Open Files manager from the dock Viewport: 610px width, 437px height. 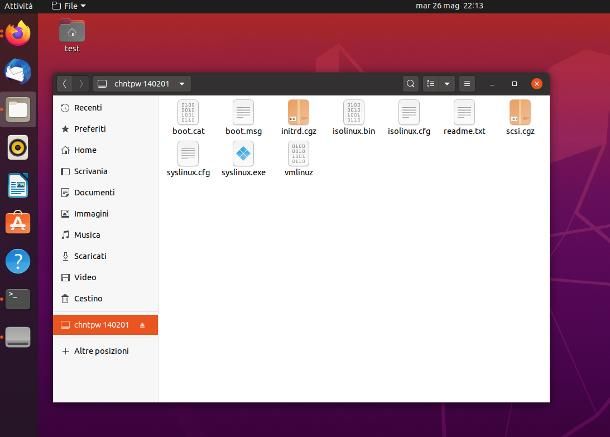click(x=18, y=109)
